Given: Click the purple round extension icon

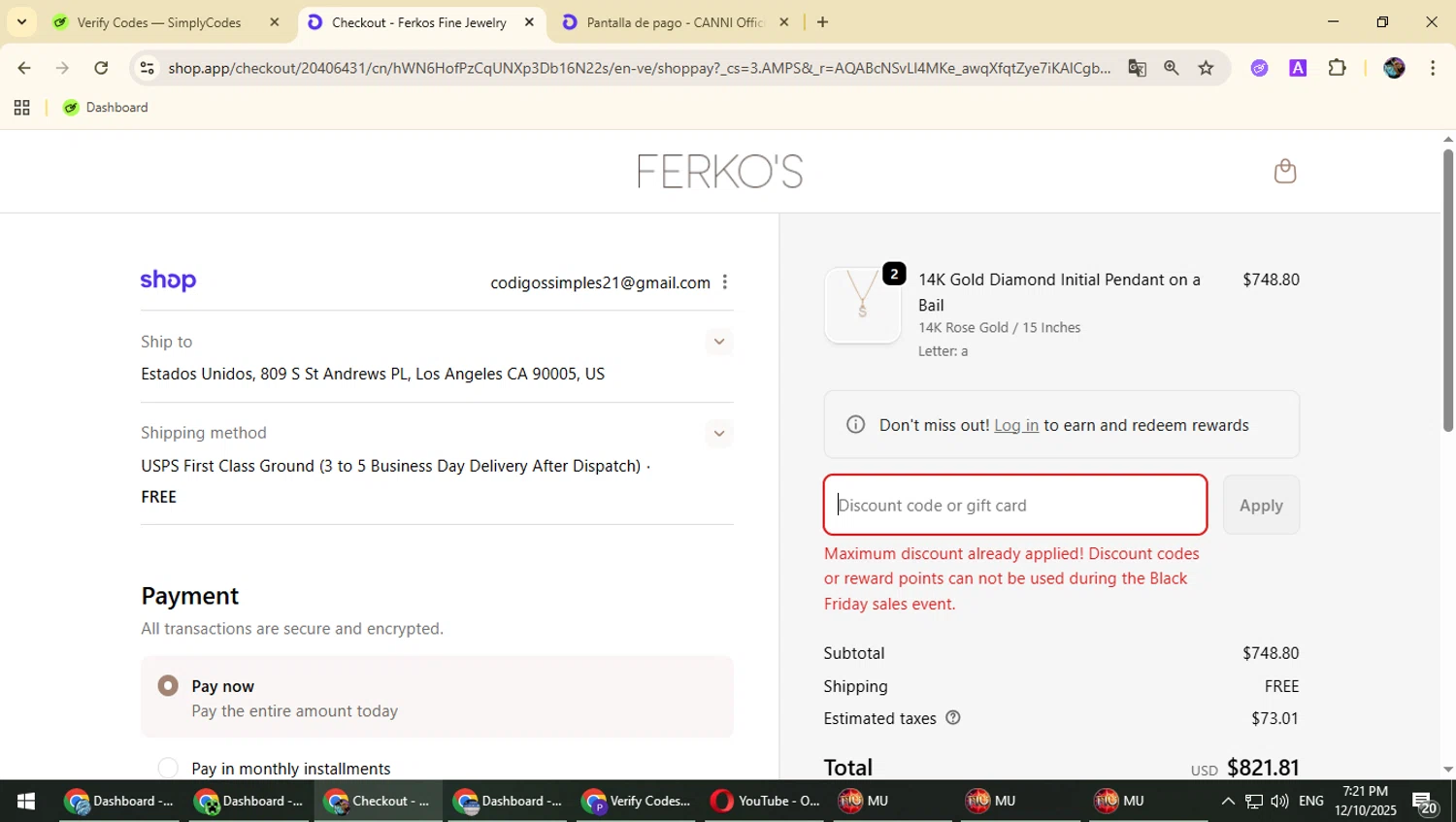Looking at the screenshot, I should pyautogui.click(x=1259, y=68).
